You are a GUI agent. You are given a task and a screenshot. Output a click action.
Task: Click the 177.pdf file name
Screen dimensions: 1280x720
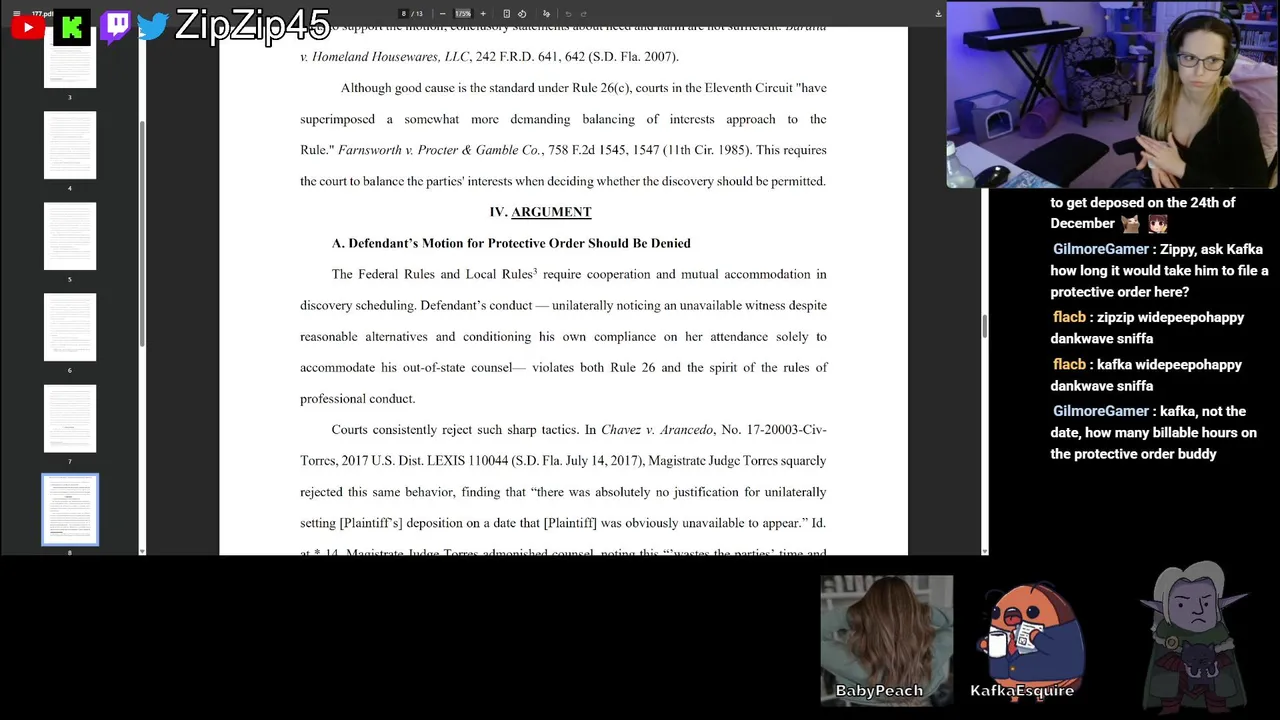[x=42, y=14]
